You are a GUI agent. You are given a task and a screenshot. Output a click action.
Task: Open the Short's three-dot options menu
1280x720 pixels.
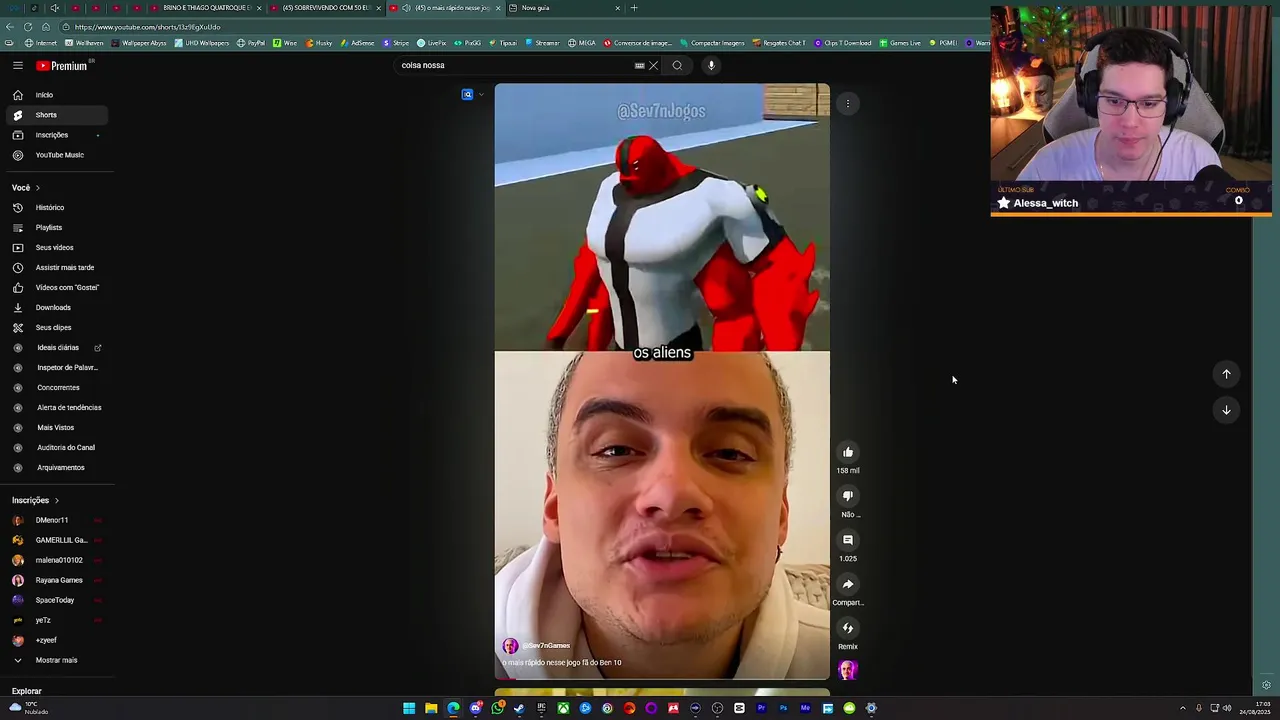848,103
